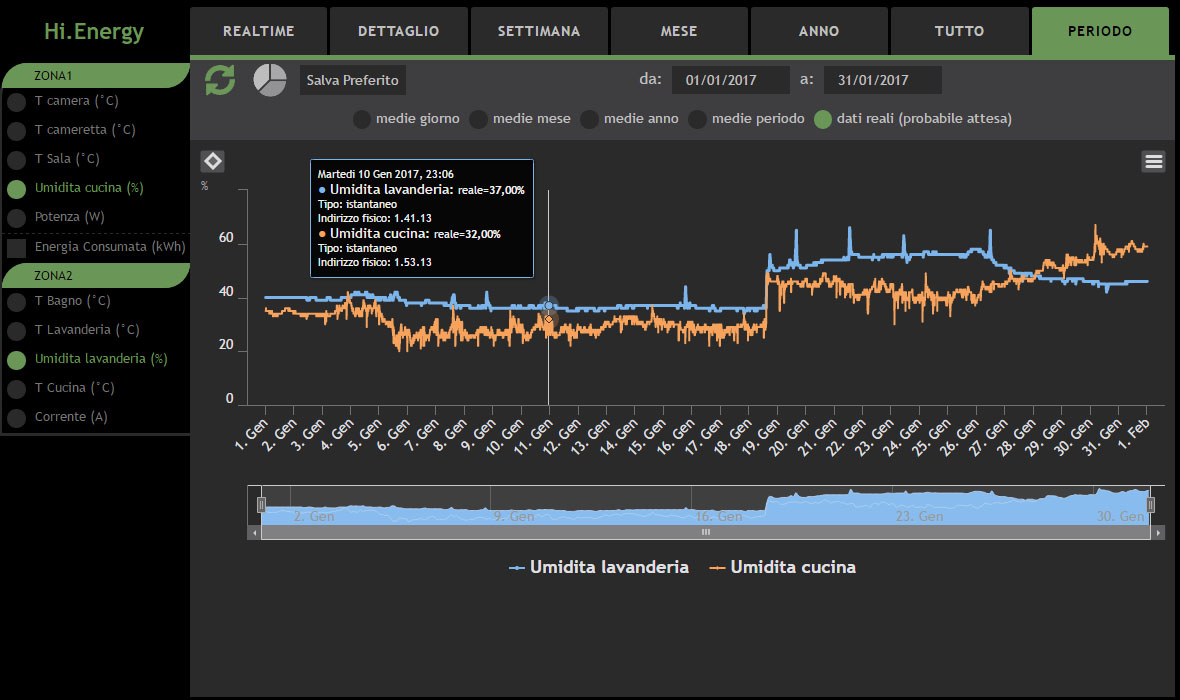Viewport: 1180px width, 700px height.
Task: Hide Umidita cucina via chart legend
Action: [783, 568]
